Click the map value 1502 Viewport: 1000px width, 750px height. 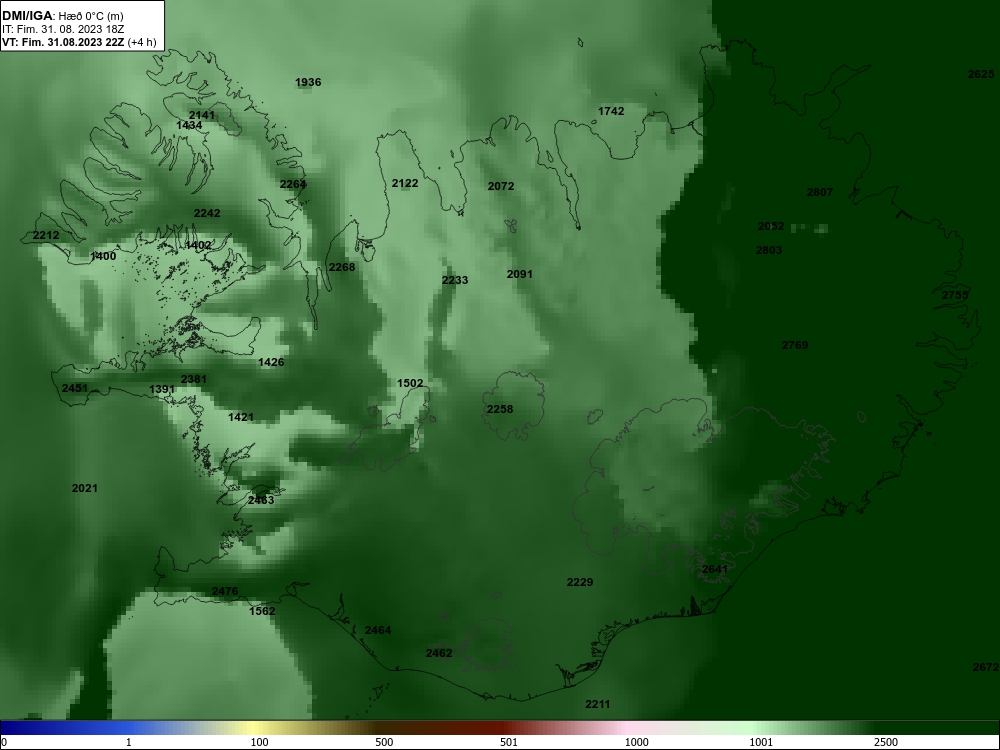[x=410, y=383]
